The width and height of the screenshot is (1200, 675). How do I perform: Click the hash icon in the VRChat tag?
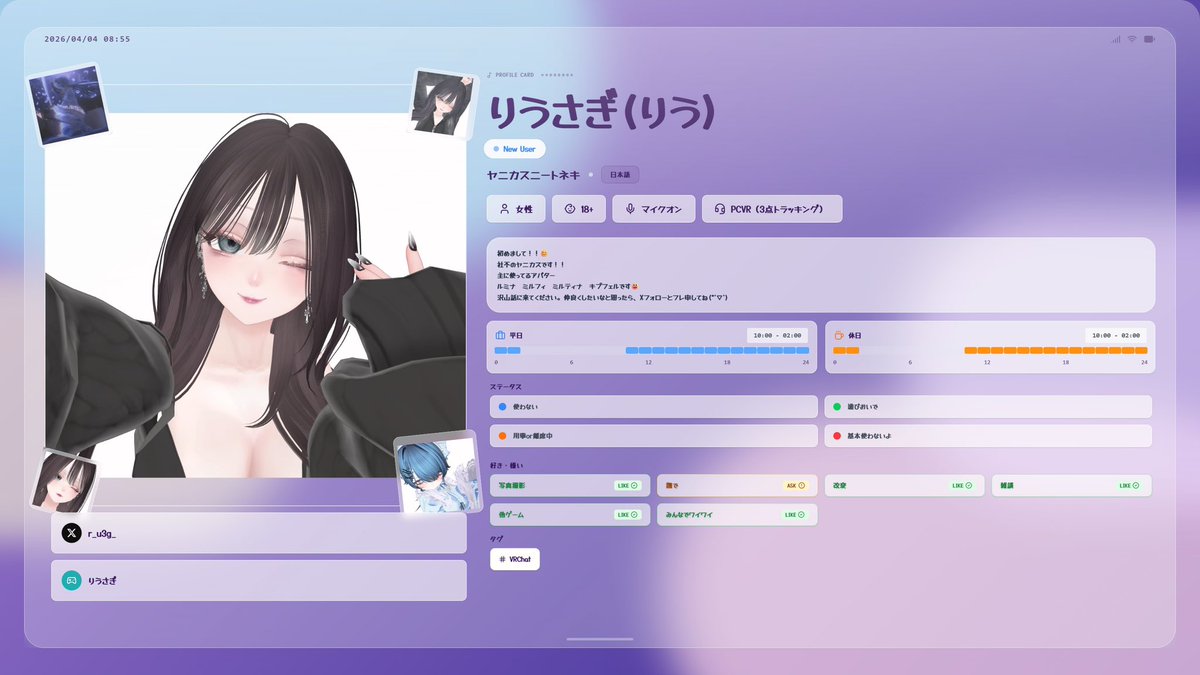[502, 559]
